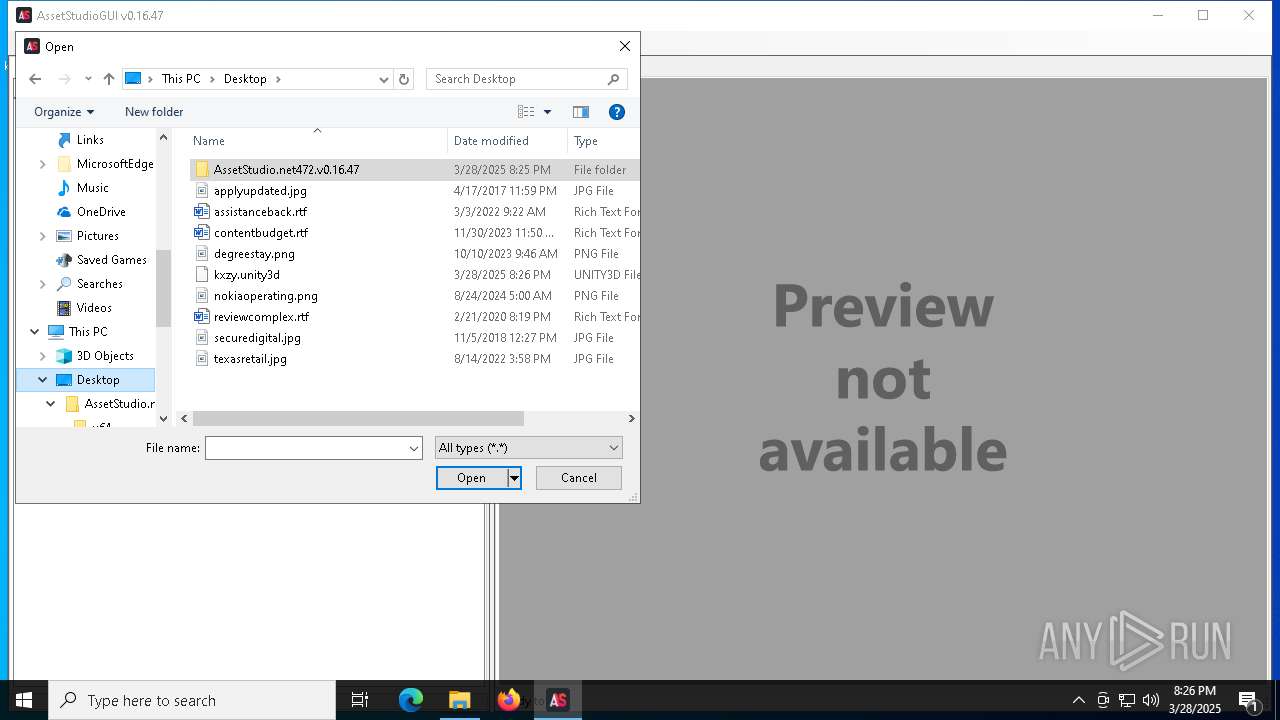The width and height of the screenshot is (1280, 720).
Task: Click the Cancel button
Action: pyautogui.click(x=579, y=478)
